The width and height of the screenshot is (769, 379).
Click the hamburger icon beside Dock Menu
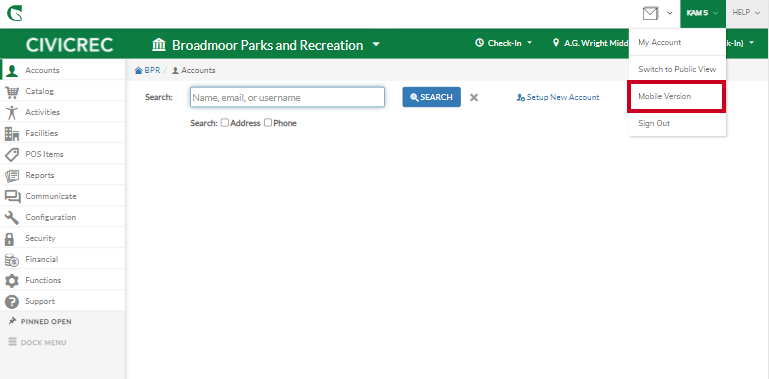click(13, 342)
